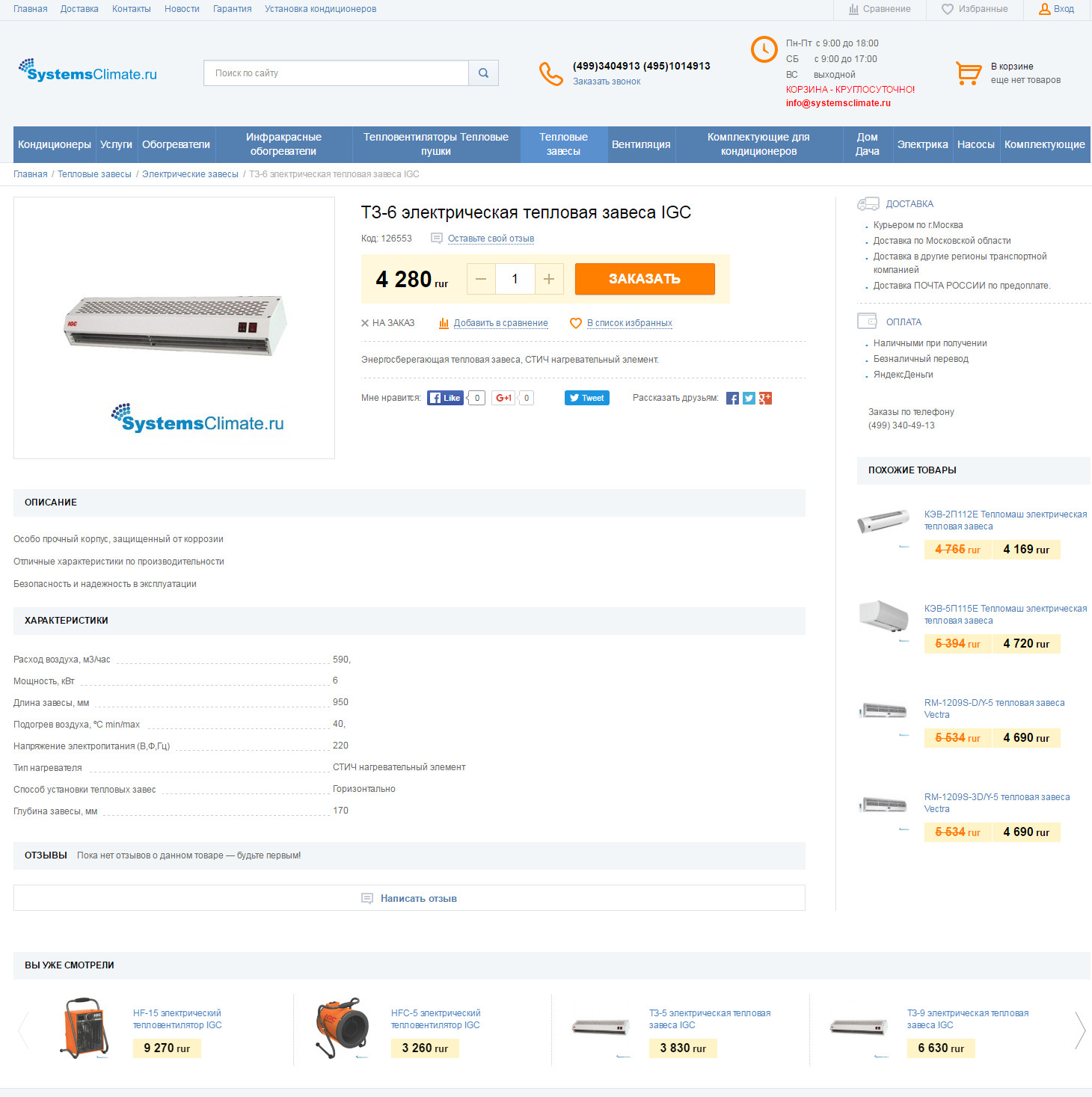The image size is (1092, 1097).
Task: Click Оставьте свой отзыв link
Action: pyautogui.click(x=491, y=239)
